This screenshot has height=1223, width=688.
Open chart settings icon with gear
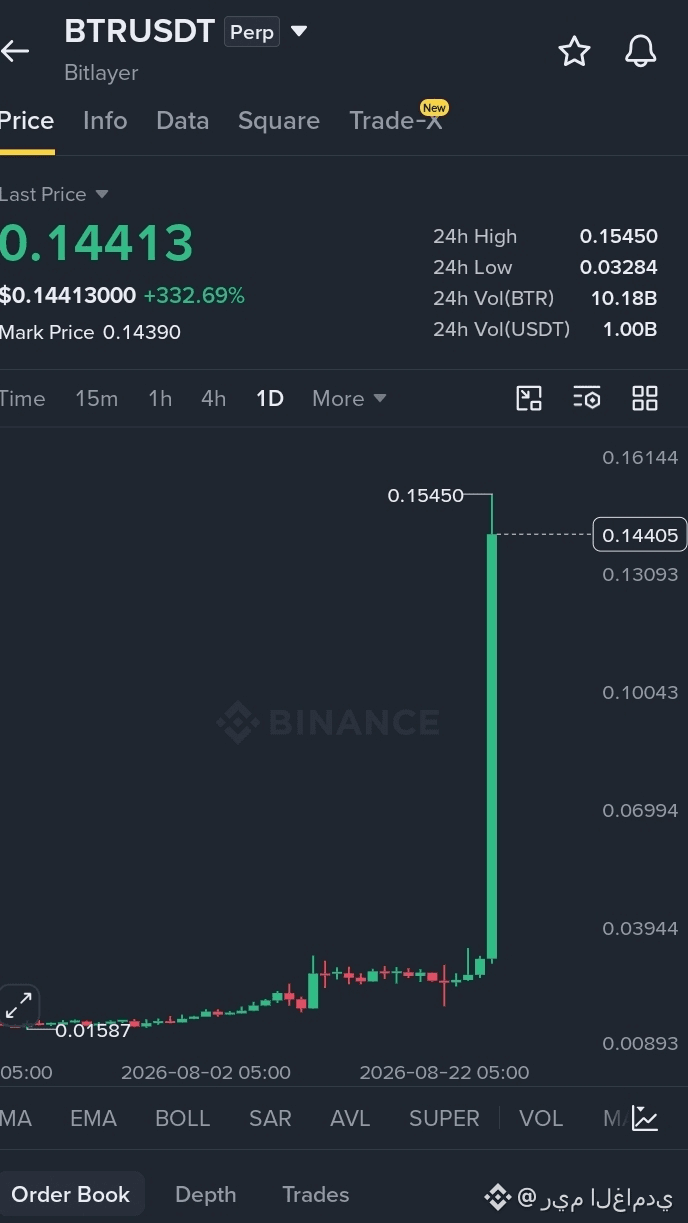click(x=586, y=398)
